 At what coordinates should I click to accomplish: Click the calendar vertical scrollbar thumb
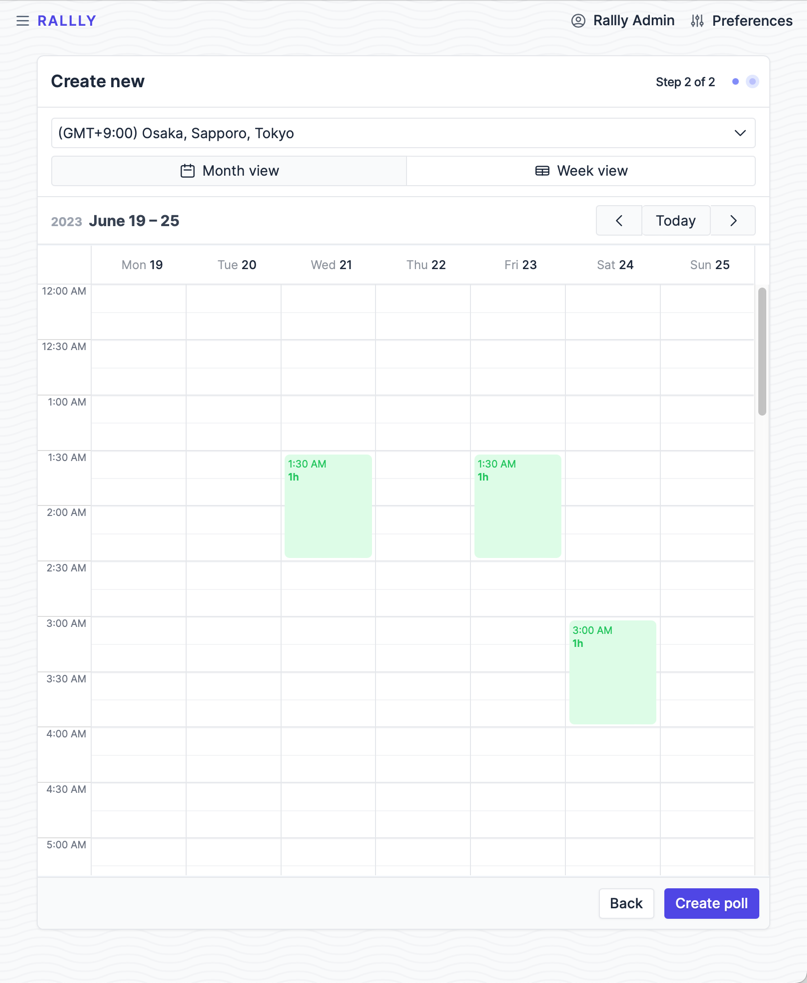click(762, 351)
